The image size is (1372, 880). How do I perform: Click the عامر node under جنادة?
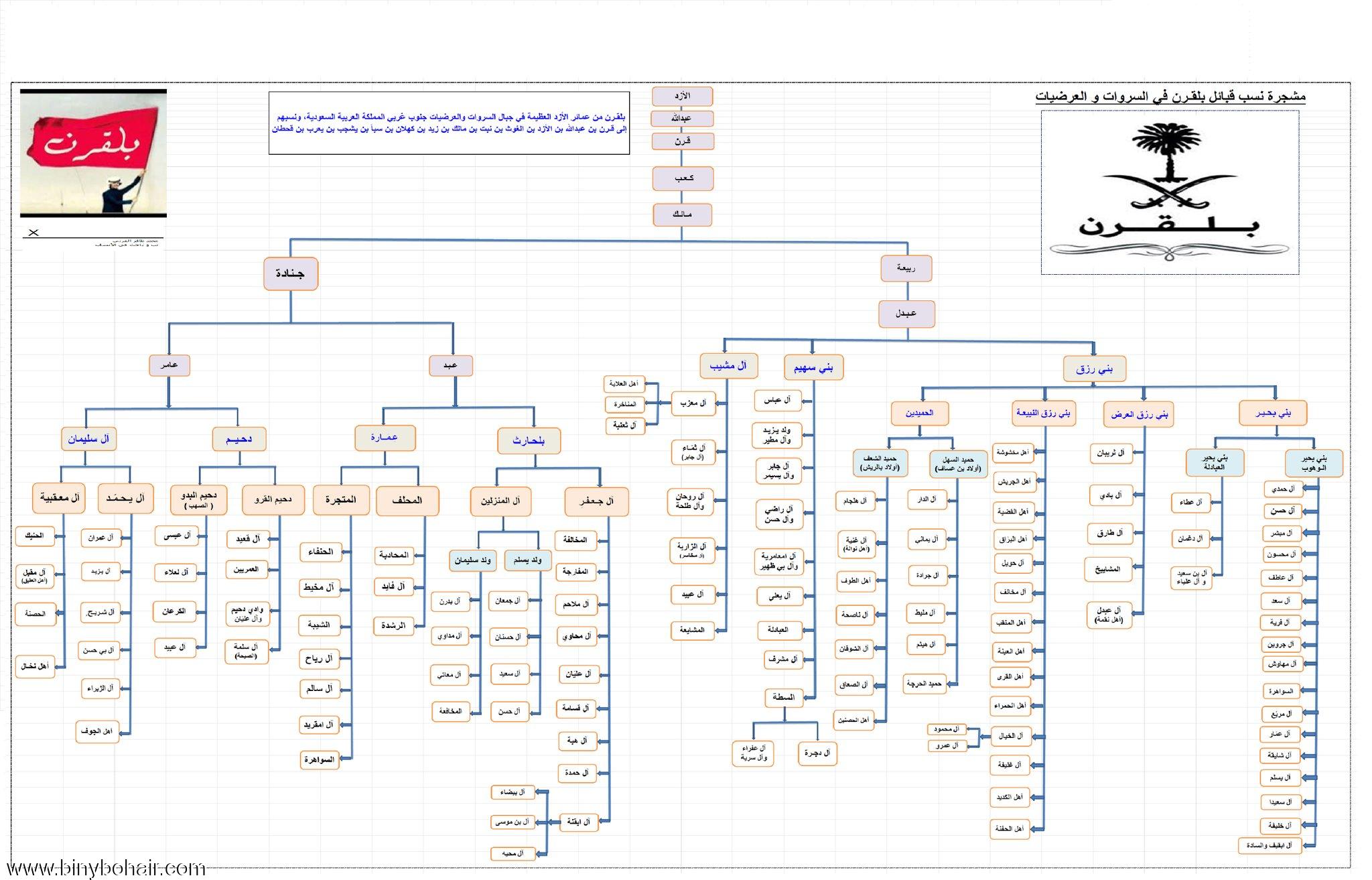pos(169,365)
